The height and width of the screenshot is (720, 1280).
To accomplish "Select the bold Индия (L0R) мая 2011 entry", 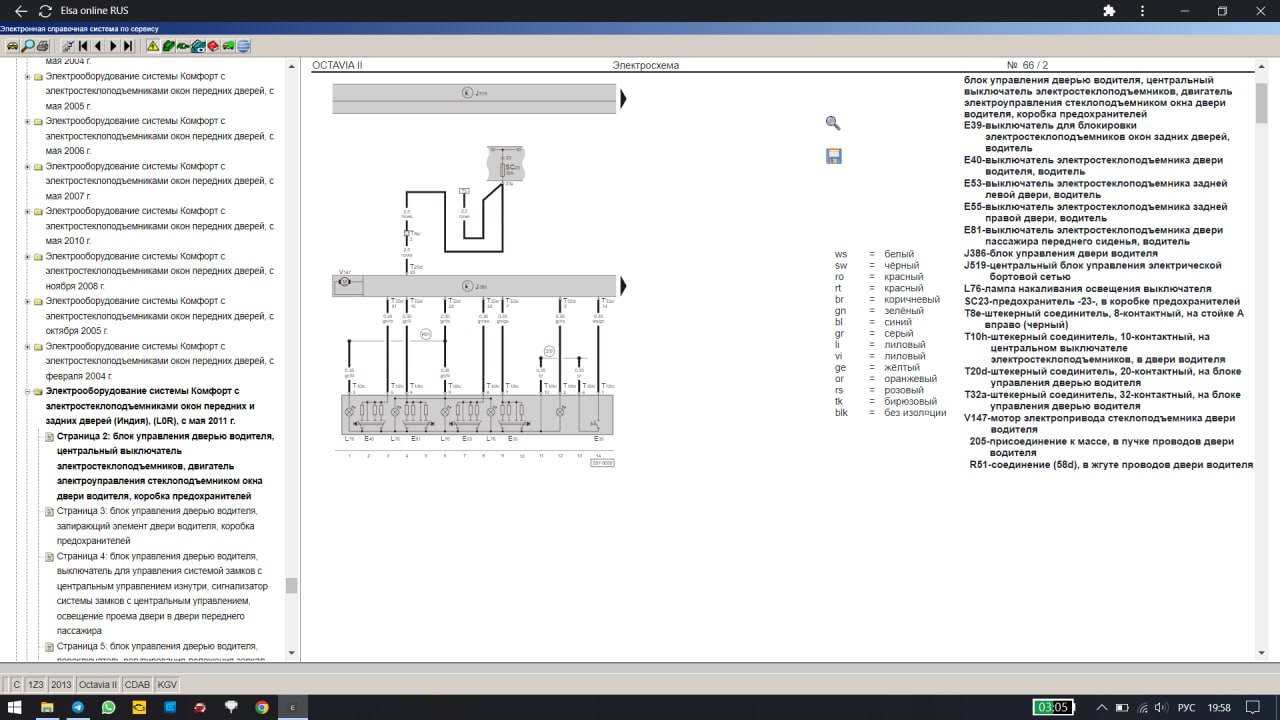I will (x=150, y=406).
